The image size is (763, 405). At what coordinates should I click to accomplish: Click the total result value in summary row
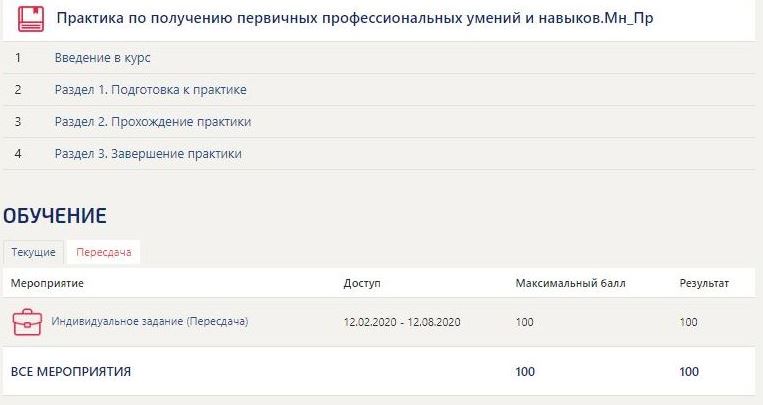coord(689,372)
